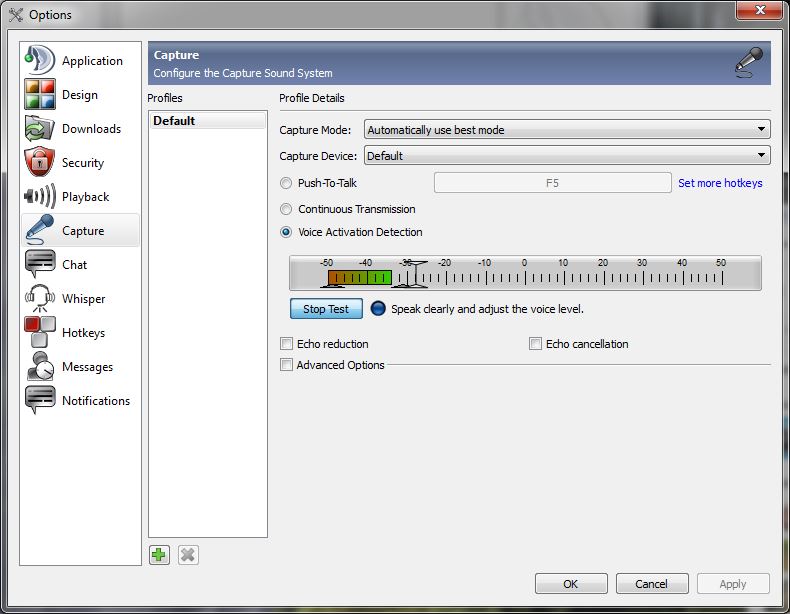Click the Whisper headset icon
The image size is (790, 614).
tap(39, 298)
